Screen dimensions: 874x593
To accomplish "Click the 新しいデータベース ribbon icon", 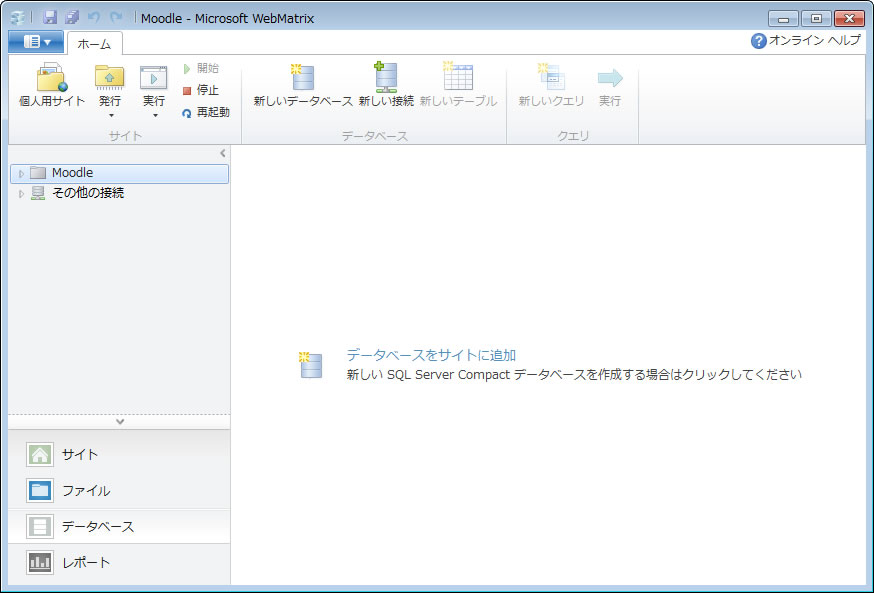I will 302,79.
